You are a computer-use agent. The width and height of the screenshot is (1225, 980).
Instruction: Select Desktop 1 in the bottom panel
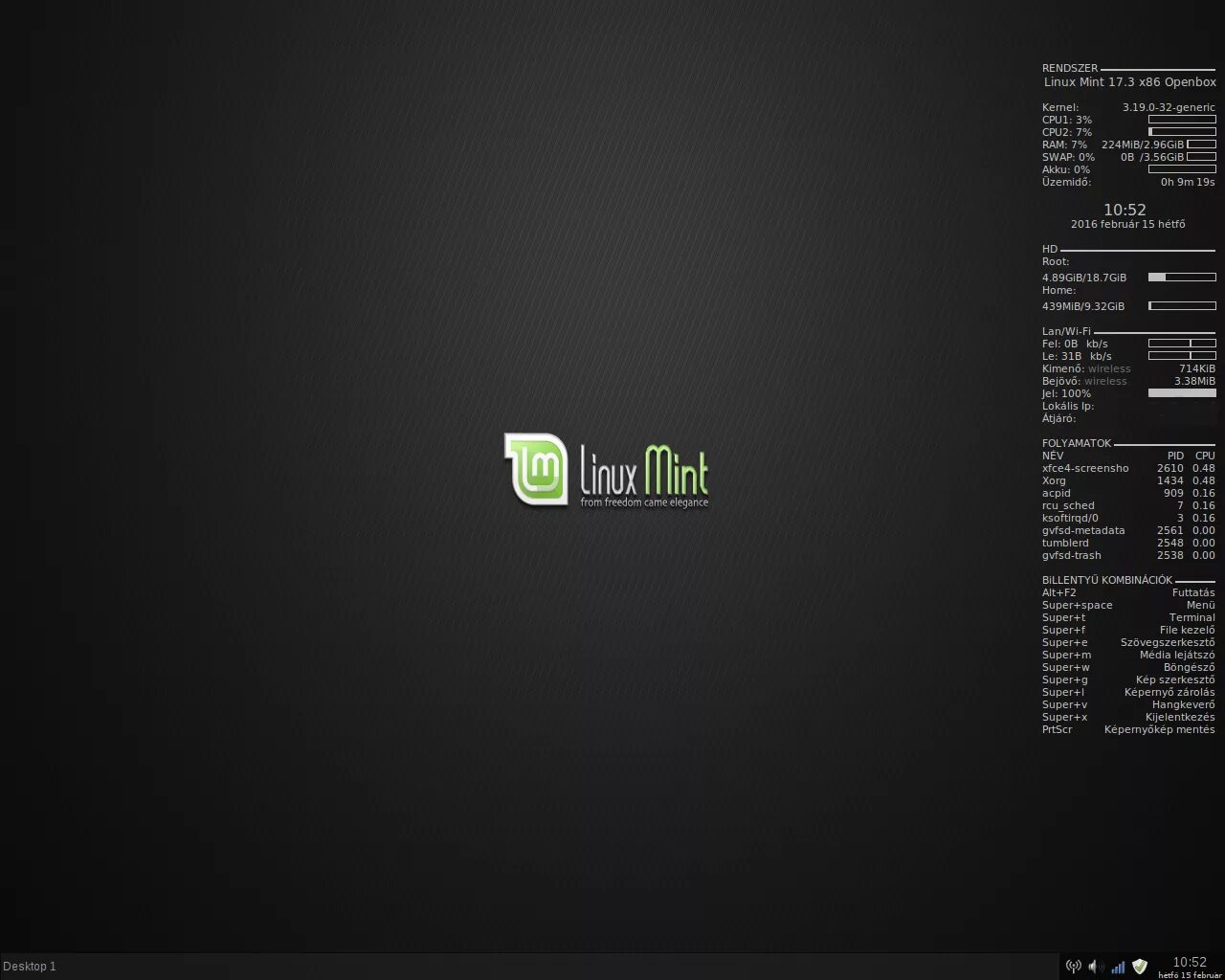30,967
